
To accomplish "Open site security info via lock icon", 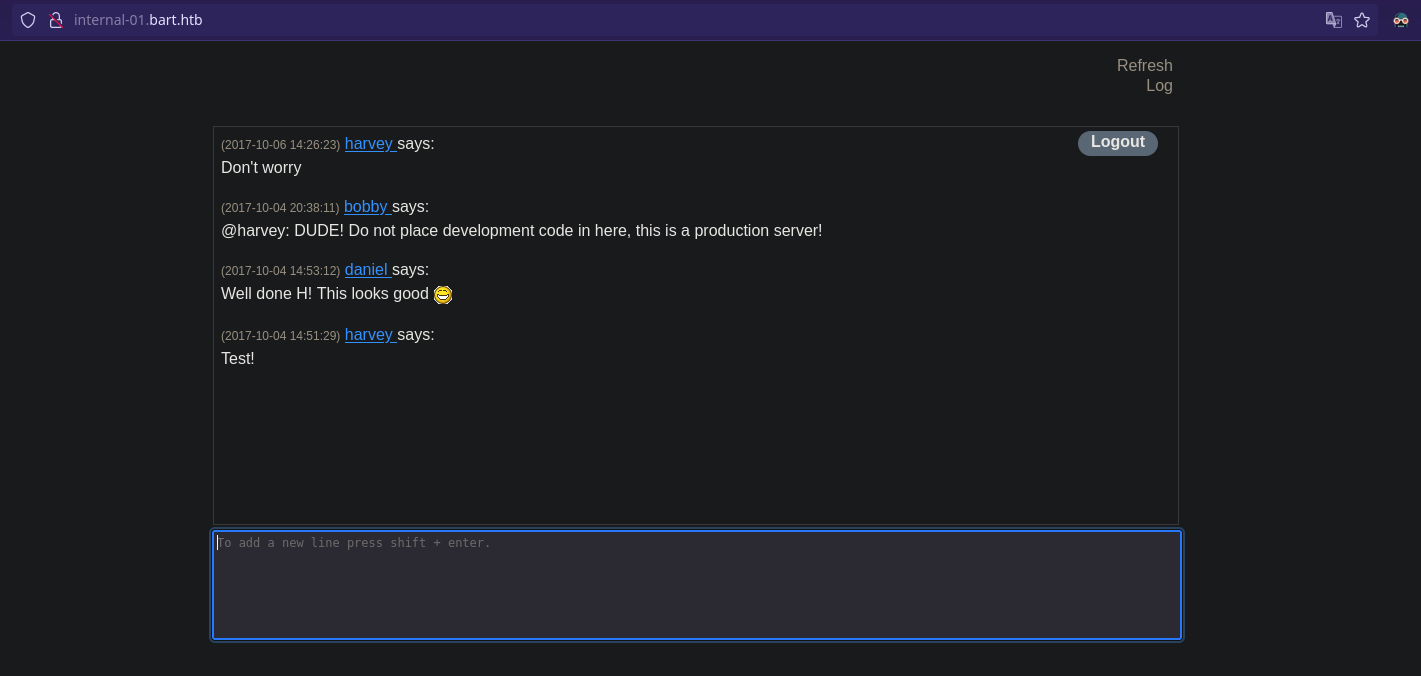I will tap(56, 20).
